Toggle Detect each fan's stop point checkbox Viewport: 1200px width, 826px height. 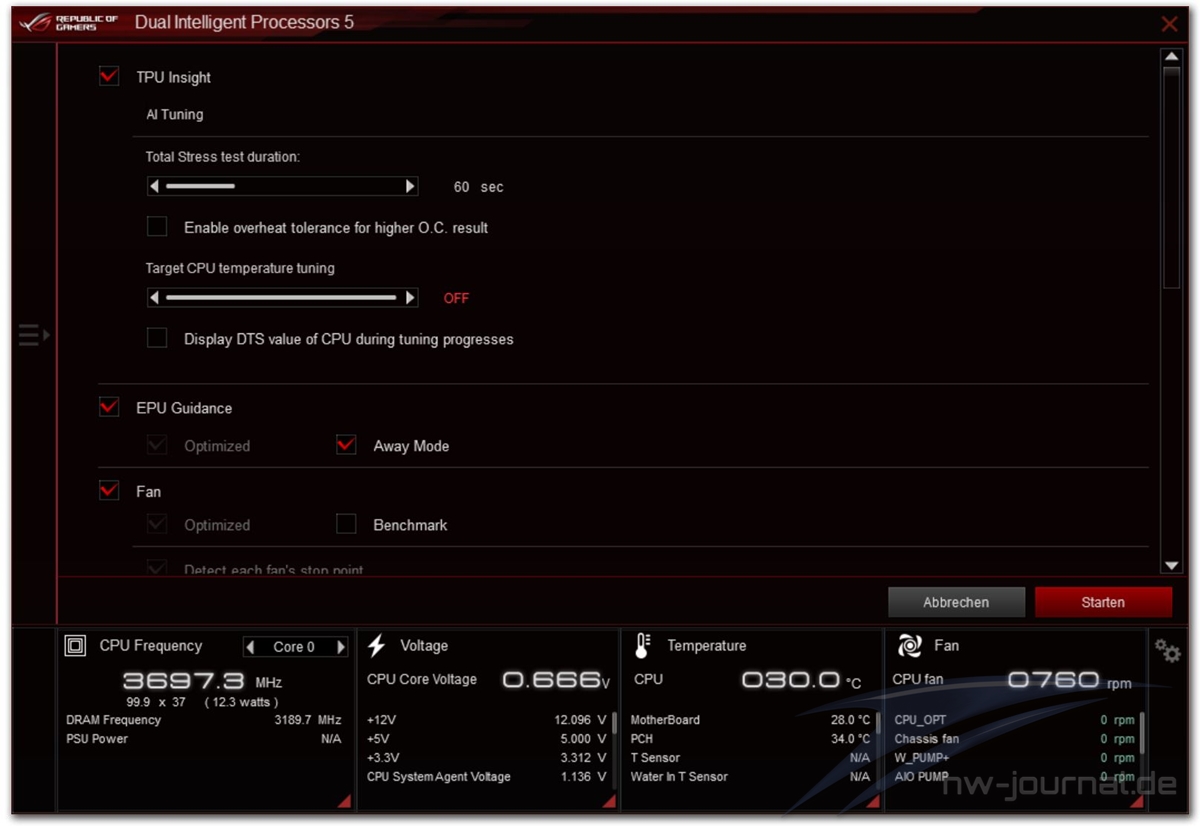coord(157,568)
